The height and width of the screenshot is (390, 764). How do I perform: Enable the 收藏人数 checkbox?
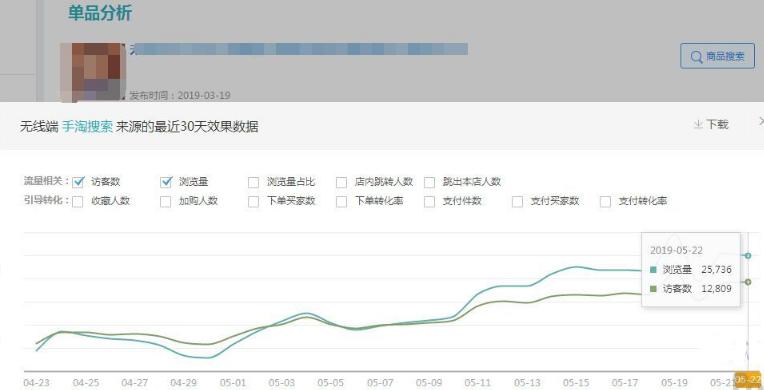point(77,201)
